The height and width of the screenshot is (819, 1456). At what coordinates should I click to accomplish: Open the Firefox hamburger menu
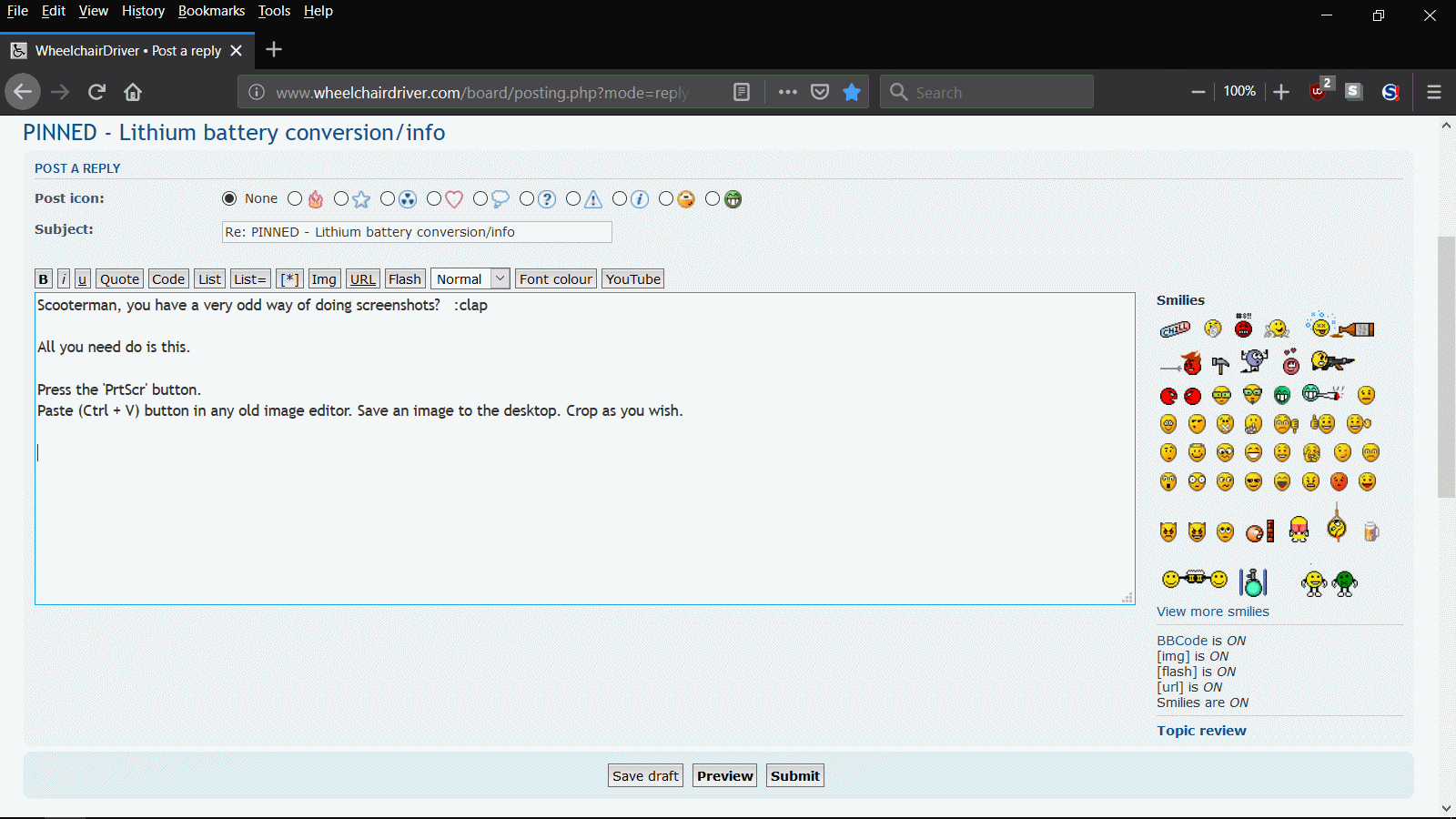click(1434, 92)
